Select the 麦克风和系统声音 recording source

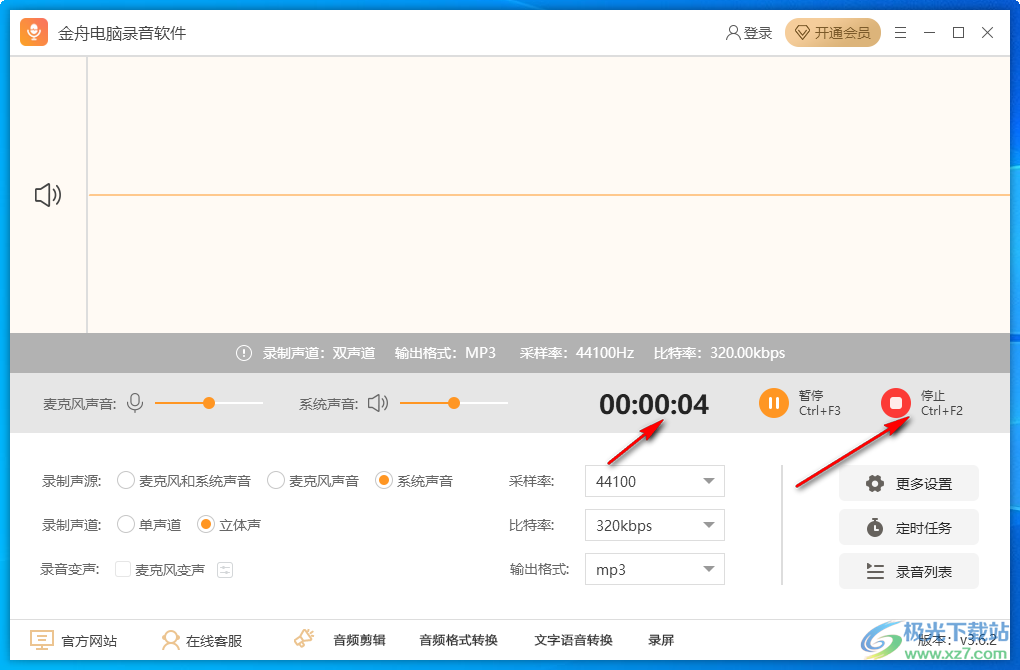click(126, 480)
